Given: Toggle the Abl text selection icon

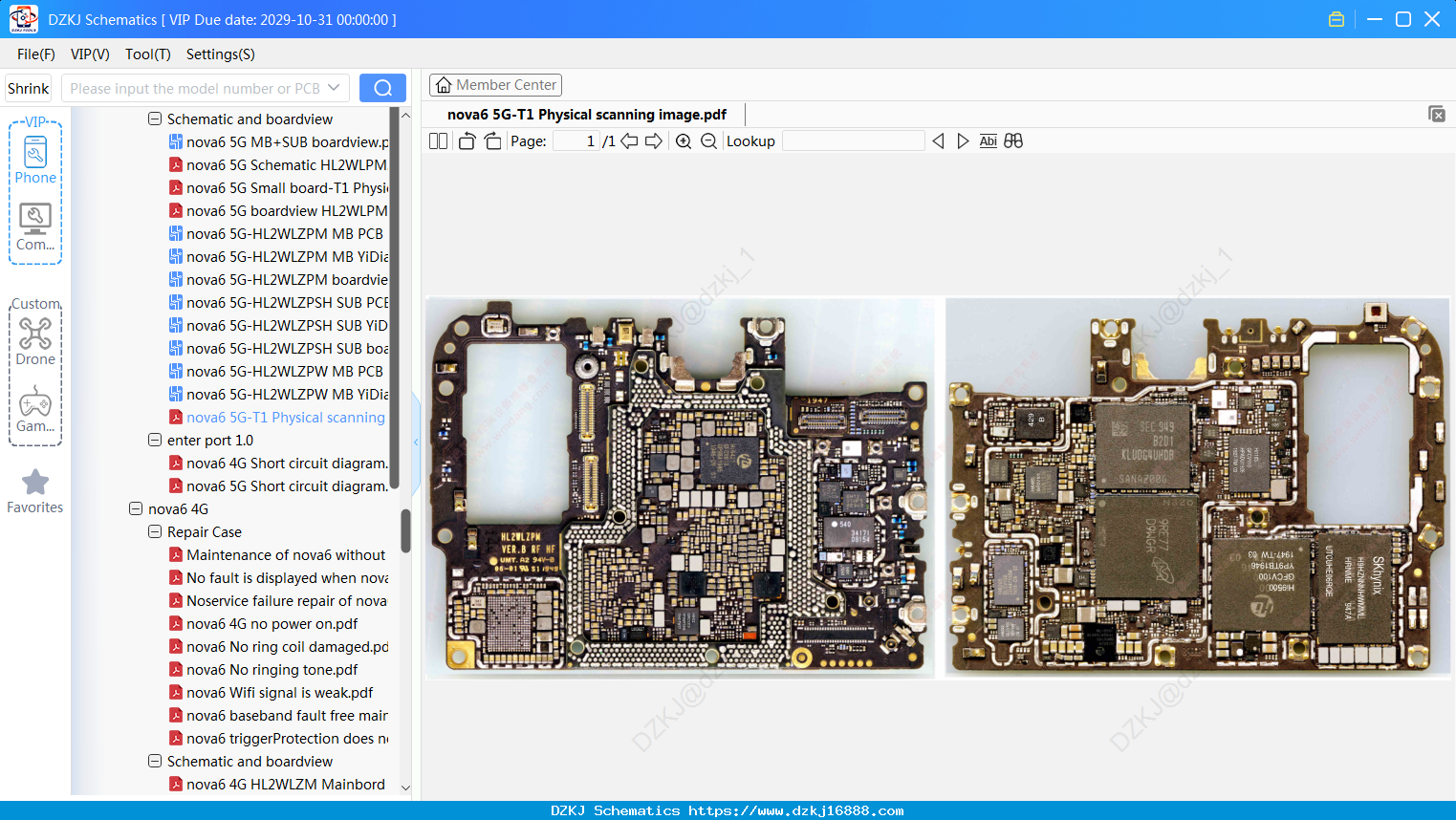Looking at the screenshot, I should tap(989, 141).
